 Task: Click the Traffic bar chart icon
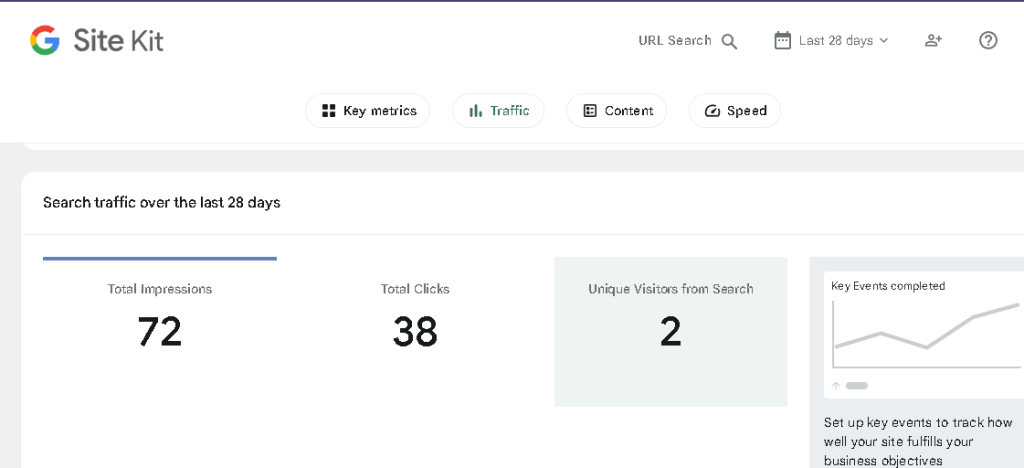point(475,111)
